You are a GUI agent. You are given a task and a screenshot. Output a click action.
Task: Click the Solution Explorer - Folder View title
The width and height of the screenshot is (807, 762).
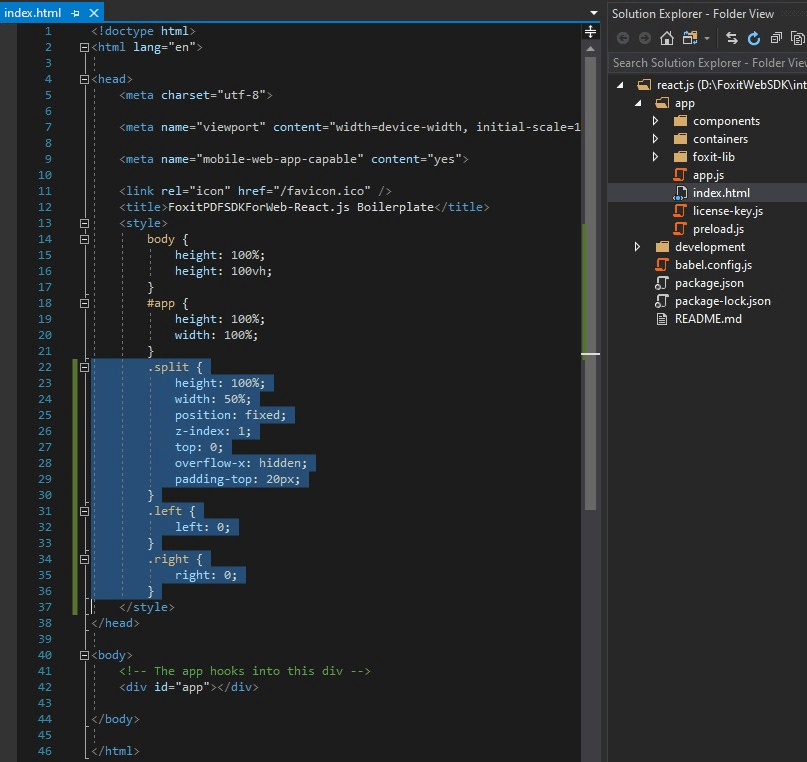tap(693, 14)
